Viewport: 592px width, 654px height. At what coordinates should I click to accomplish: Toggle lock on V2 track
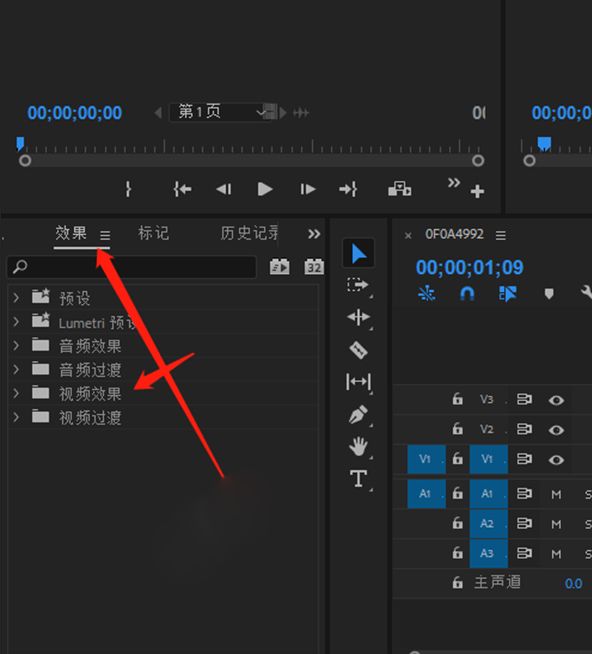pos(458,428)
